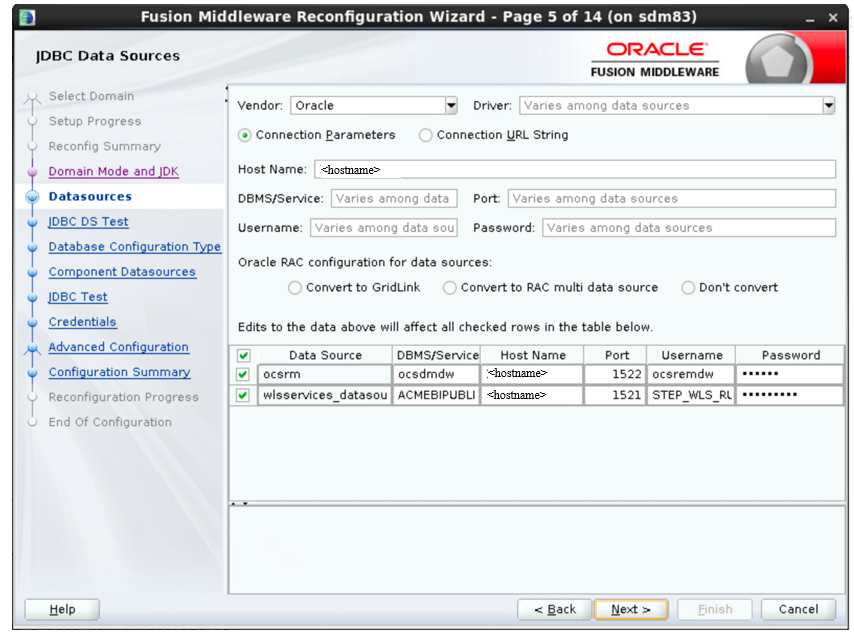
Task: Click the Password input field
Action: (689, 228)
